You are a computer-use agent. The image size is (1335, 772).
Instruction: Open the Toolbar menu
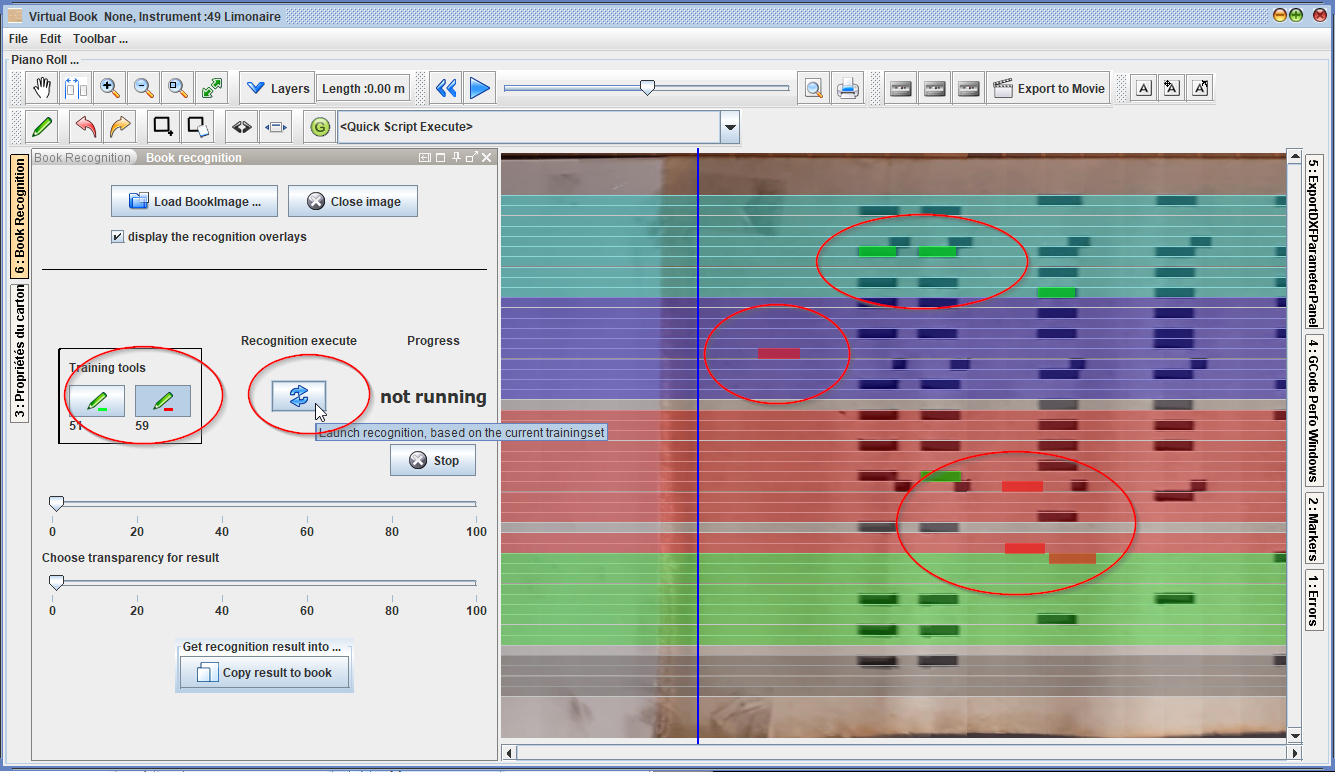click(x=100, y=39)
